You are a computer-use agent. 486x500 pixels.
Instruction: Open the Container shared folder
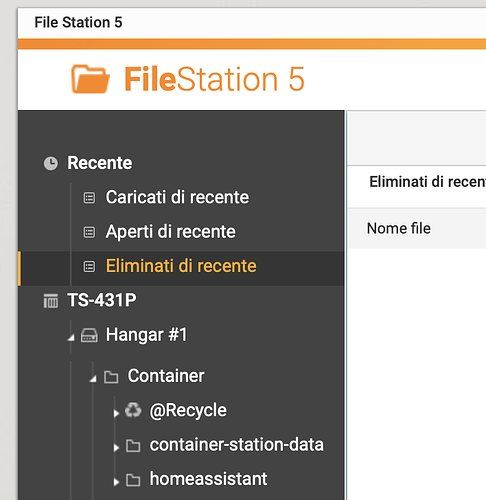(x=166, y=376)
